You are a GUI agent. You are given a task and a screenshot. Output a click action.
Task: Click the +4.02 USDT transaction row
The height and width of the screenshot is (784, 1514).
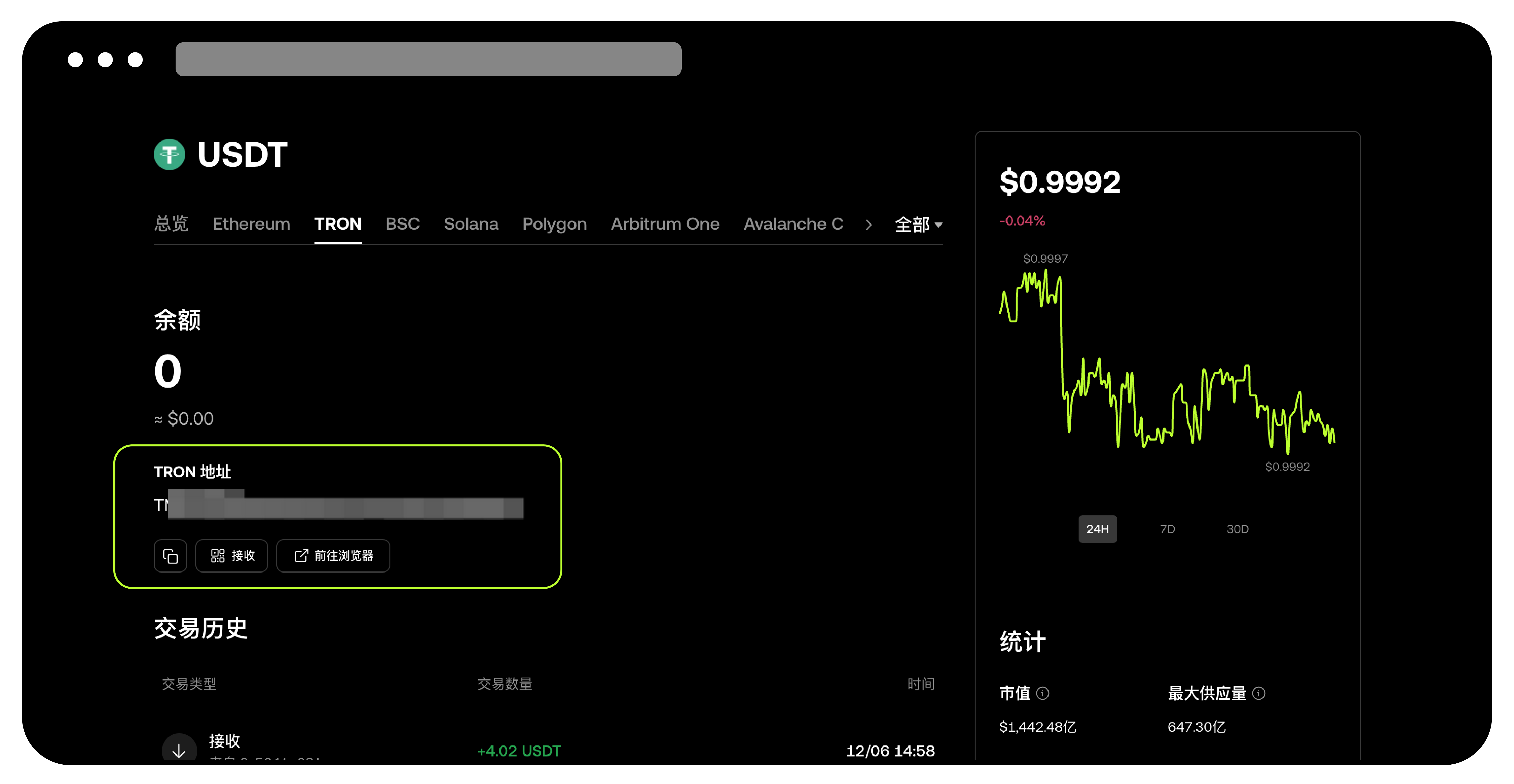pyautogui.click(x=519, y=750)
